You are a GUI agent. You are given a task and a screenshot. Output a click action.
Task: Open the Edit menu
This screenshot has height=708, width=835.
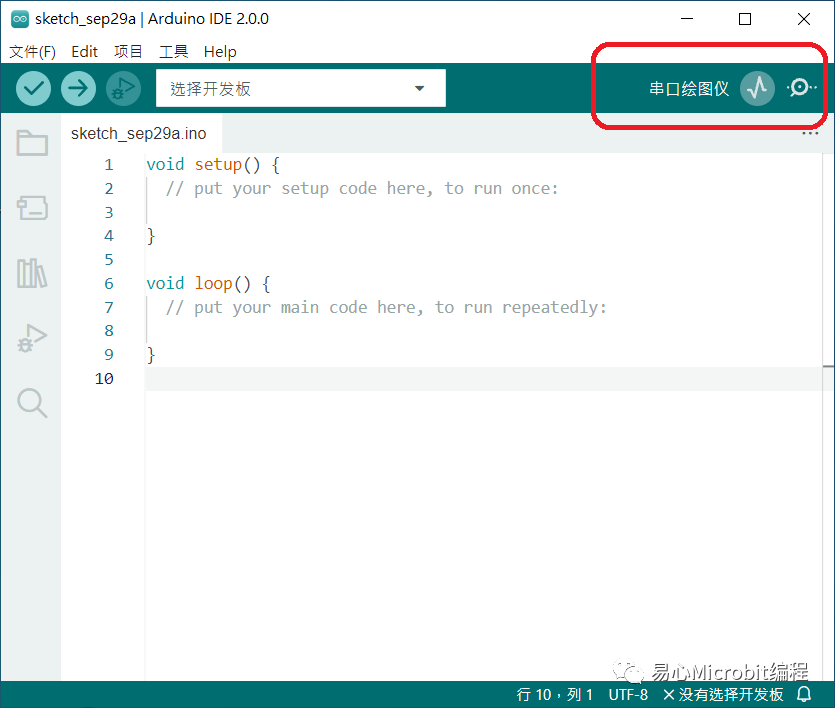tap(85, 52)
